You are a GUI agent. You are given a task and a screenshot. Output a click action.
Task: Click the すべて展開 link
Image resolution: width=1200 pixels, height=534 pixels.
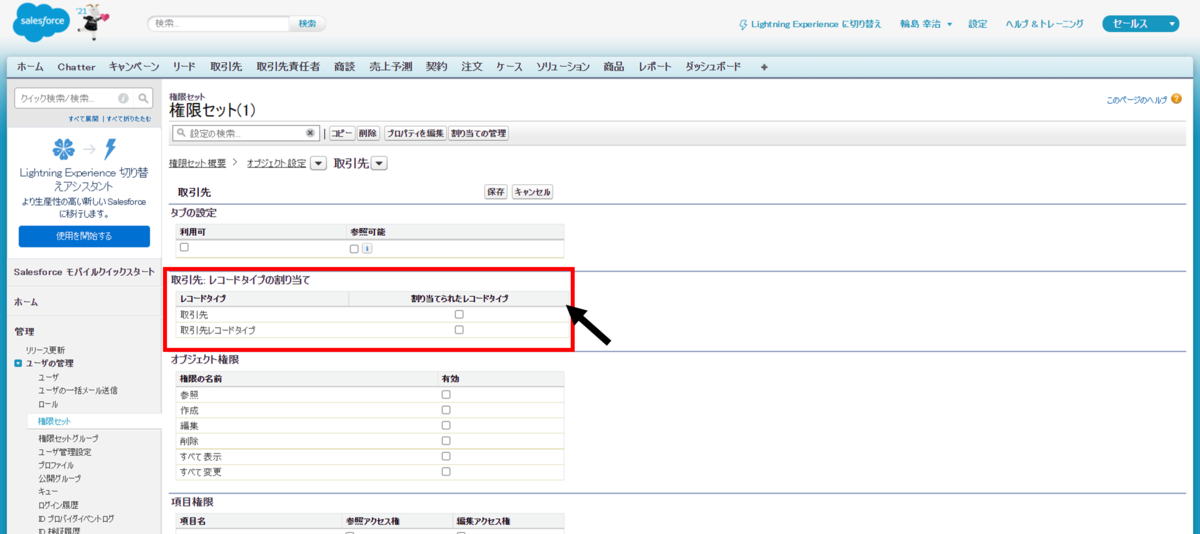coord(84,118)
